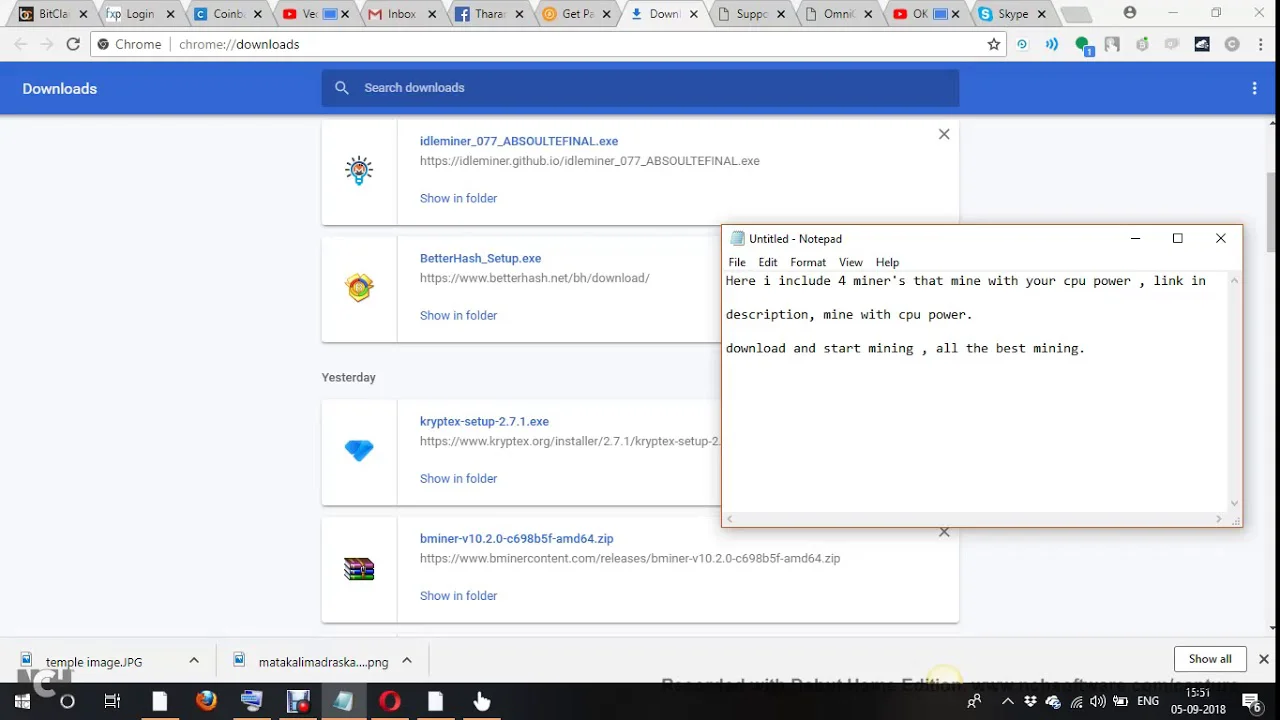Open Notepad Edit menu

point(767,262)
